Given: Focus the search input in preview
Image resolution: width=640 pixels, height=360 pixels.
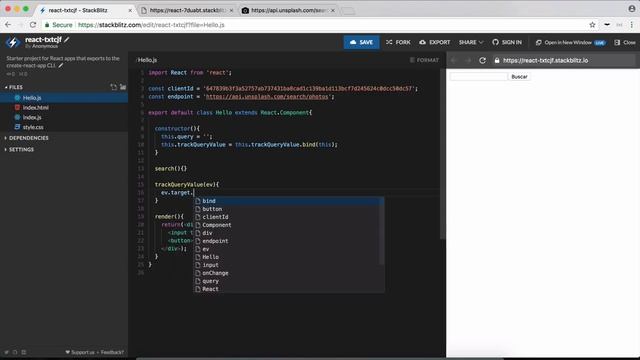Looking at the screenshot, I should point(478,77).
